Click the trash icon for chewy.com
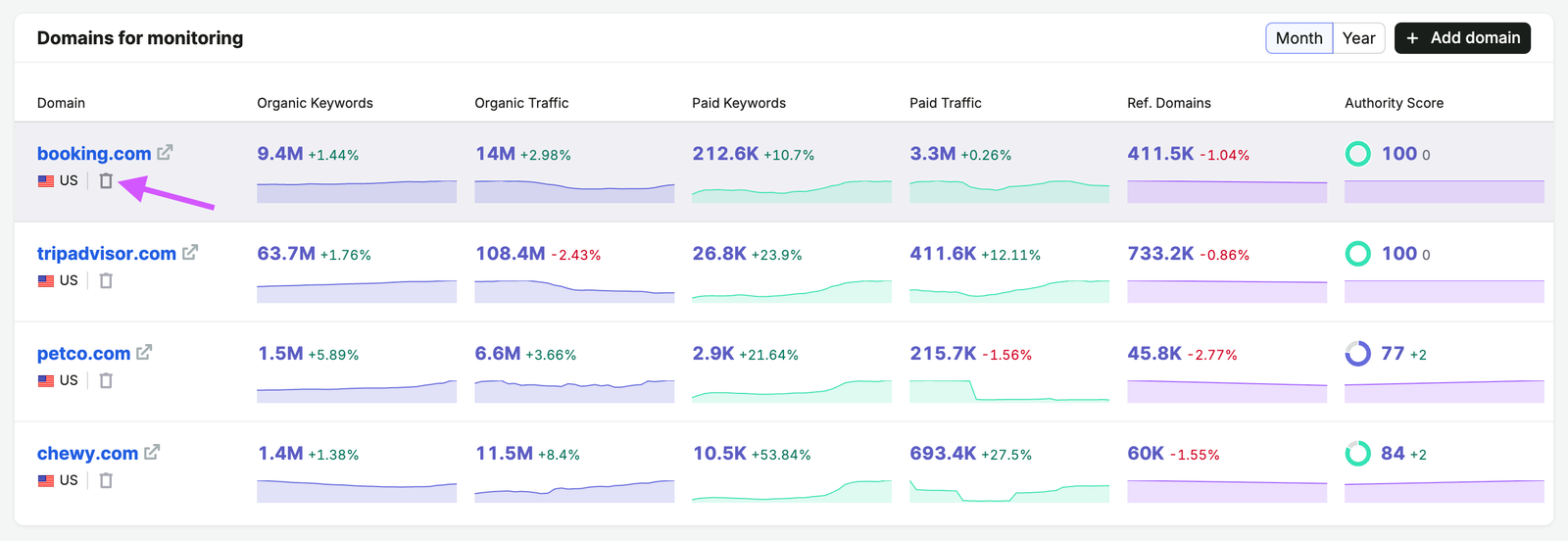Image resolution: width=1568 pixels, height=541 pixels. coord(106,480)
